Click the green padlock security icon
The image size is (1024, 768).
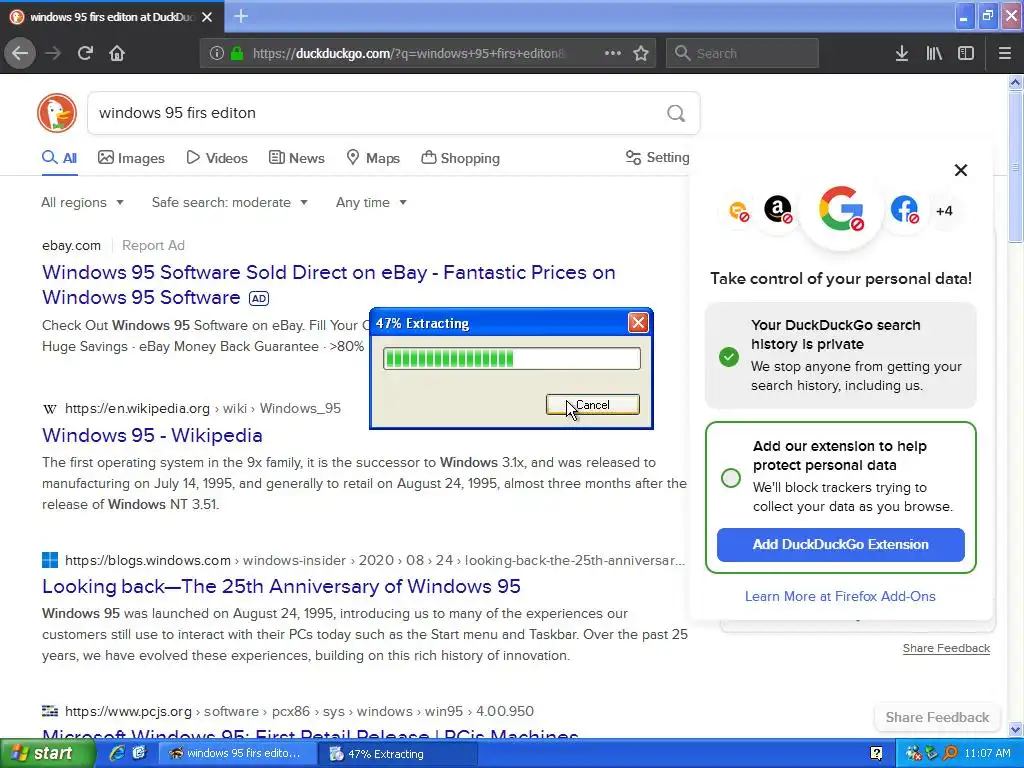(237, 54)
